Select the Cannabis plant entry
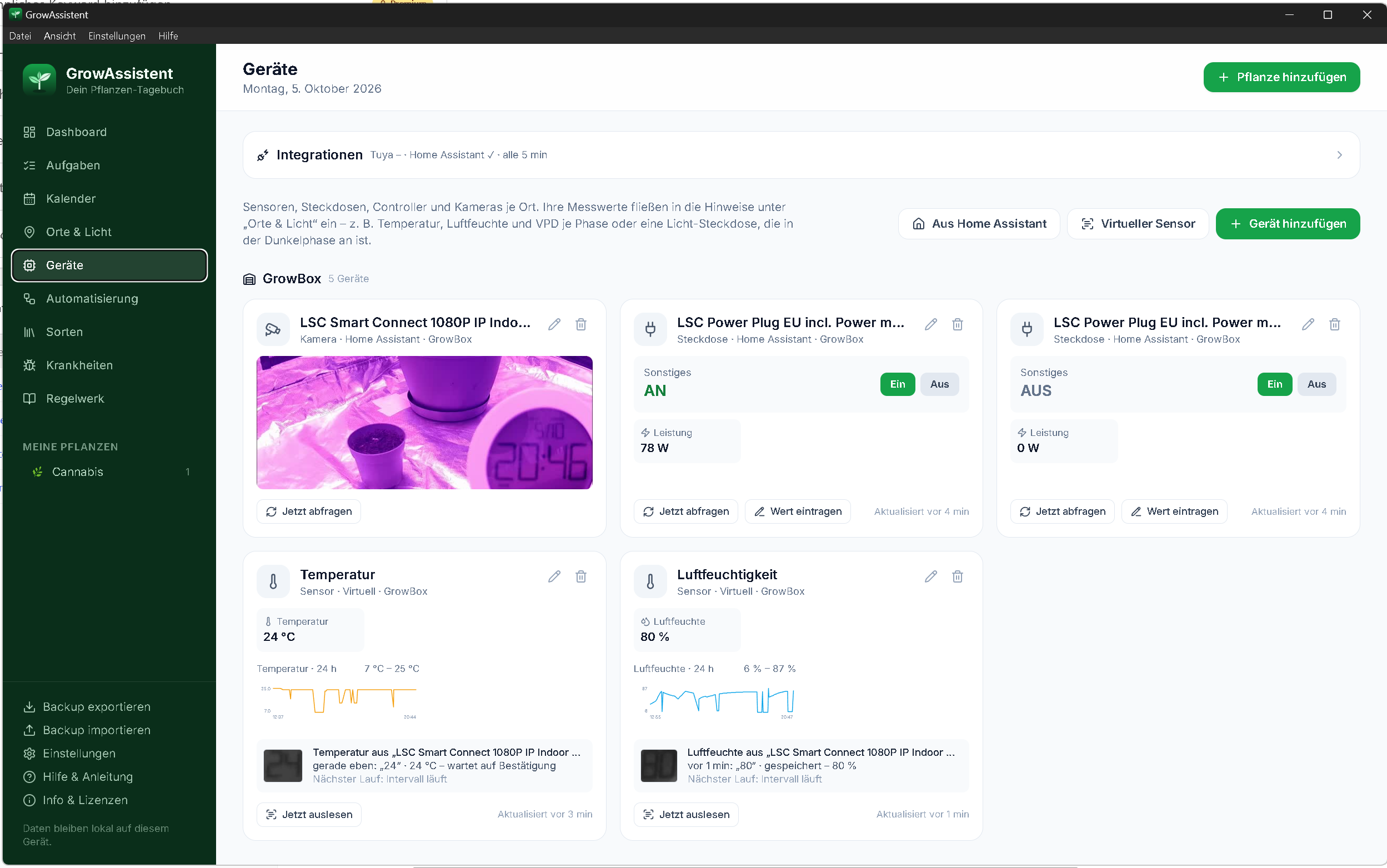Screen dimensions: 1387x868 tap(109, 472)
